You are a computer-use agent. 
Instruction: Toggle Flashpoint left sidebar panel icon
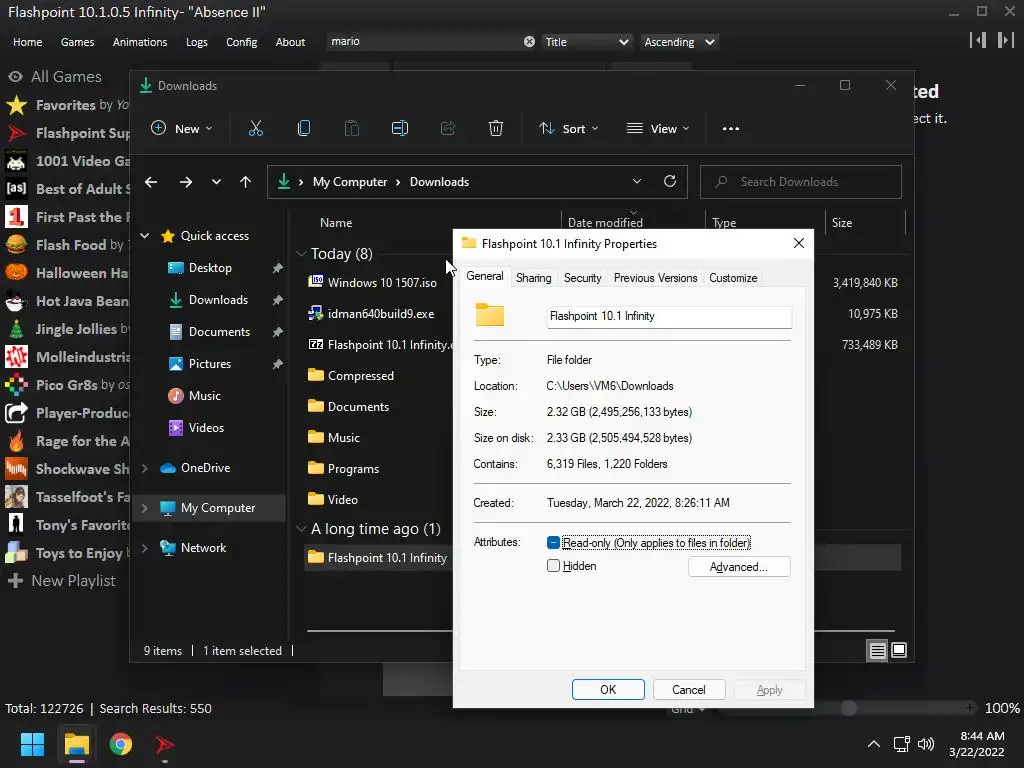point(978,40)
